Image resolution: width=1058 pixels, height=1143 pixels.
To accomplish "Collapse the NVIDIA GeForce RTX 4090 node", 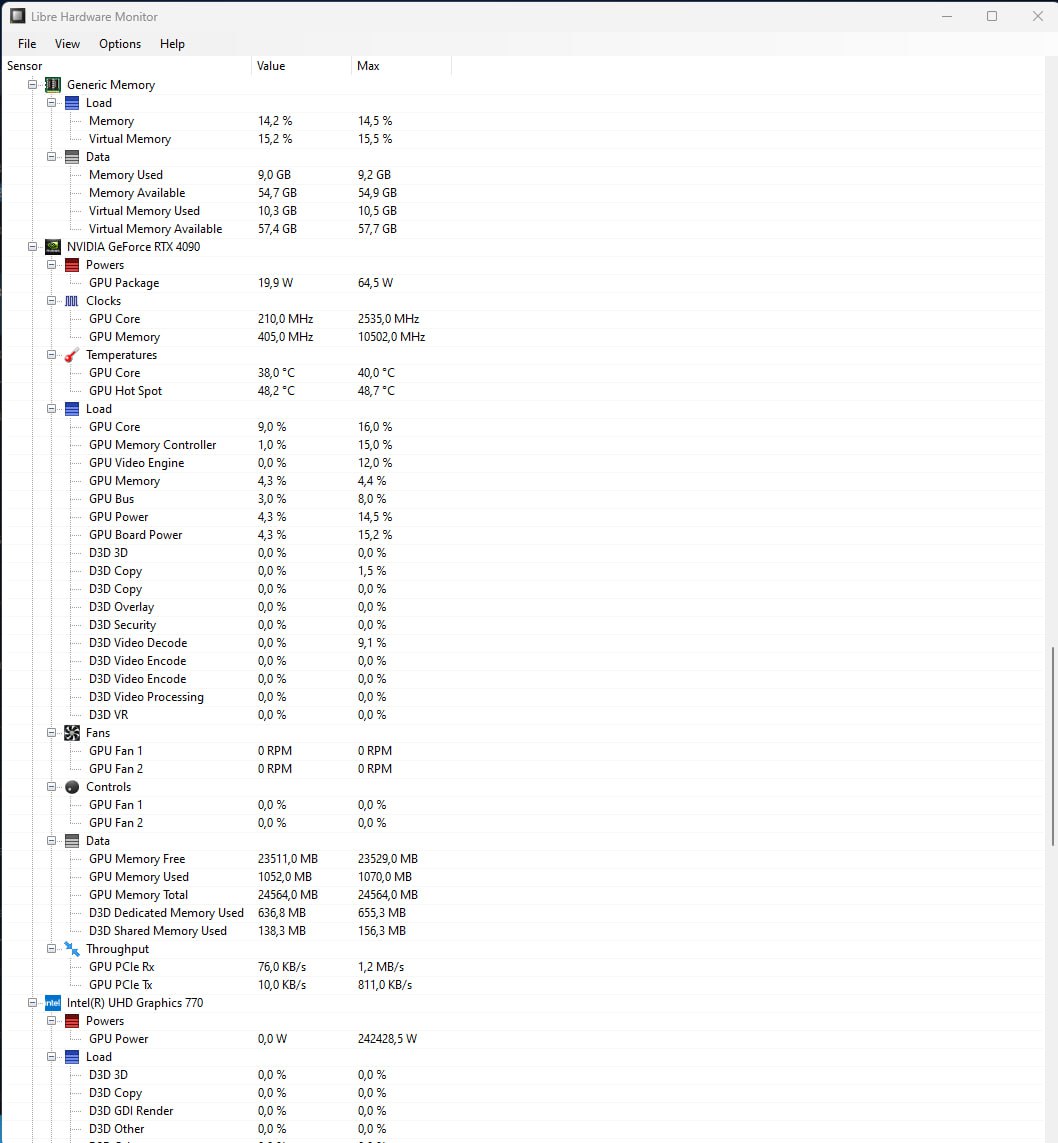I will (32, 246).
